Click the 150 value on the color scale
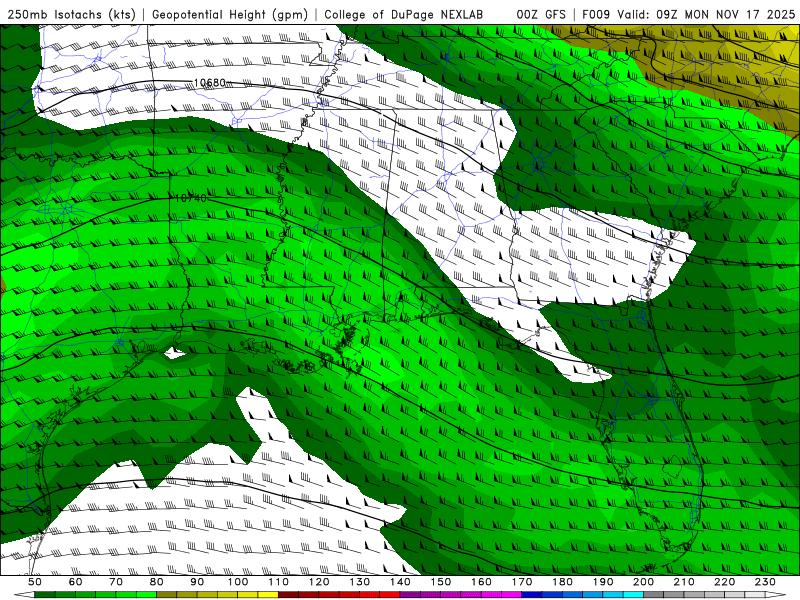This screenshot has width=800, height=600. coord(441,582)
